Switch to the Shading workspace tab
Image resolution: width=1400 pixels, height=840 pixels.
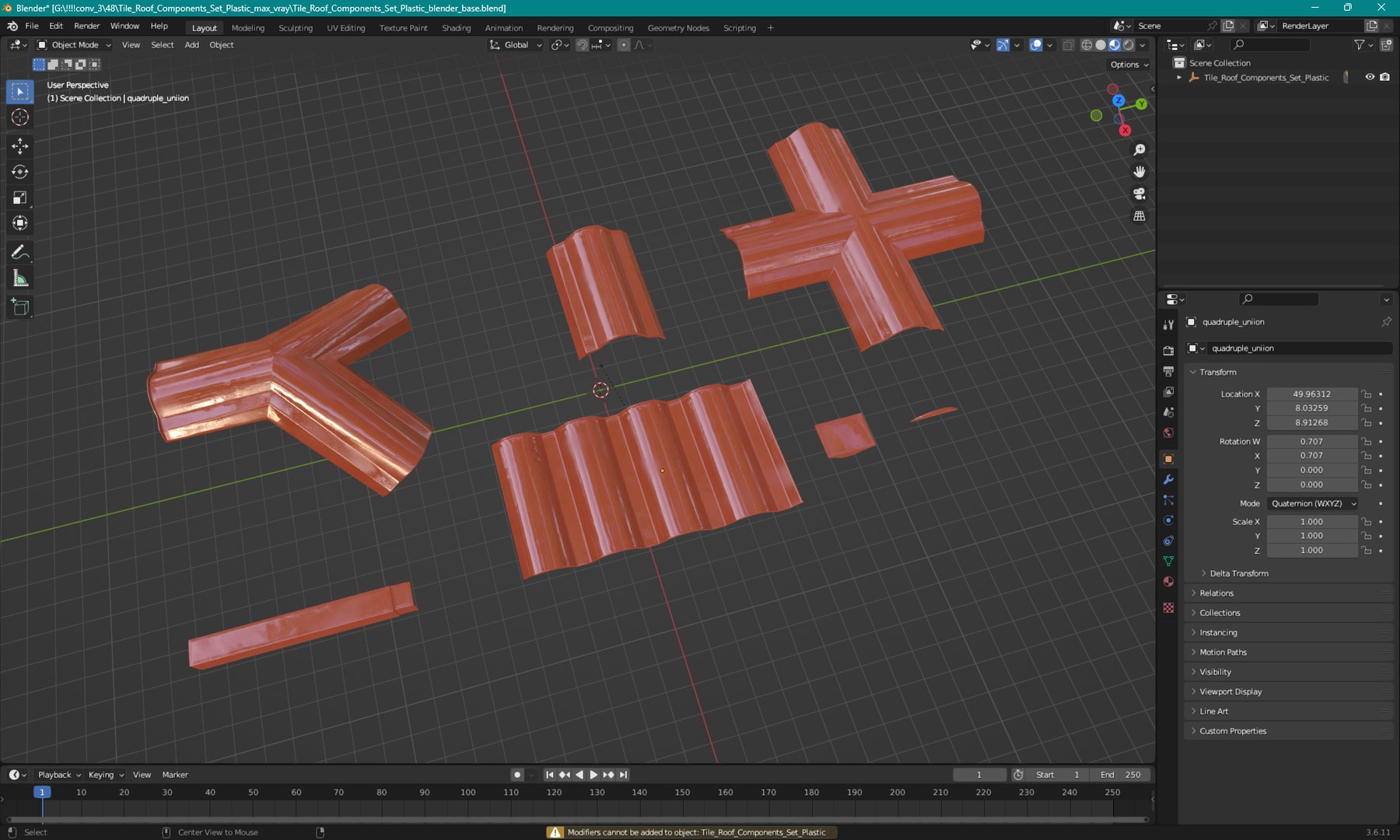coord(456,28)
